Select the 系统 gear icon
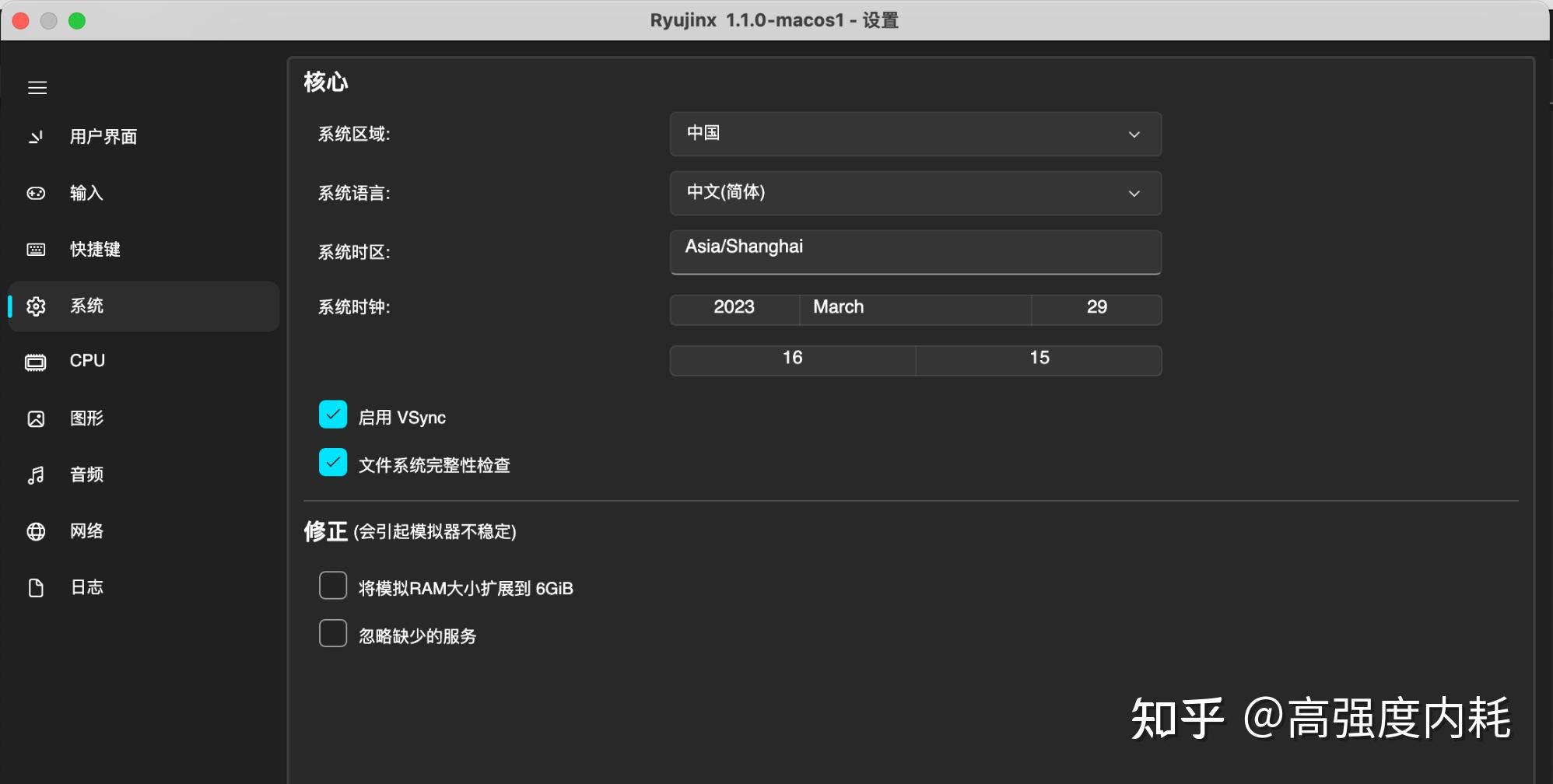 coord(36,306)
